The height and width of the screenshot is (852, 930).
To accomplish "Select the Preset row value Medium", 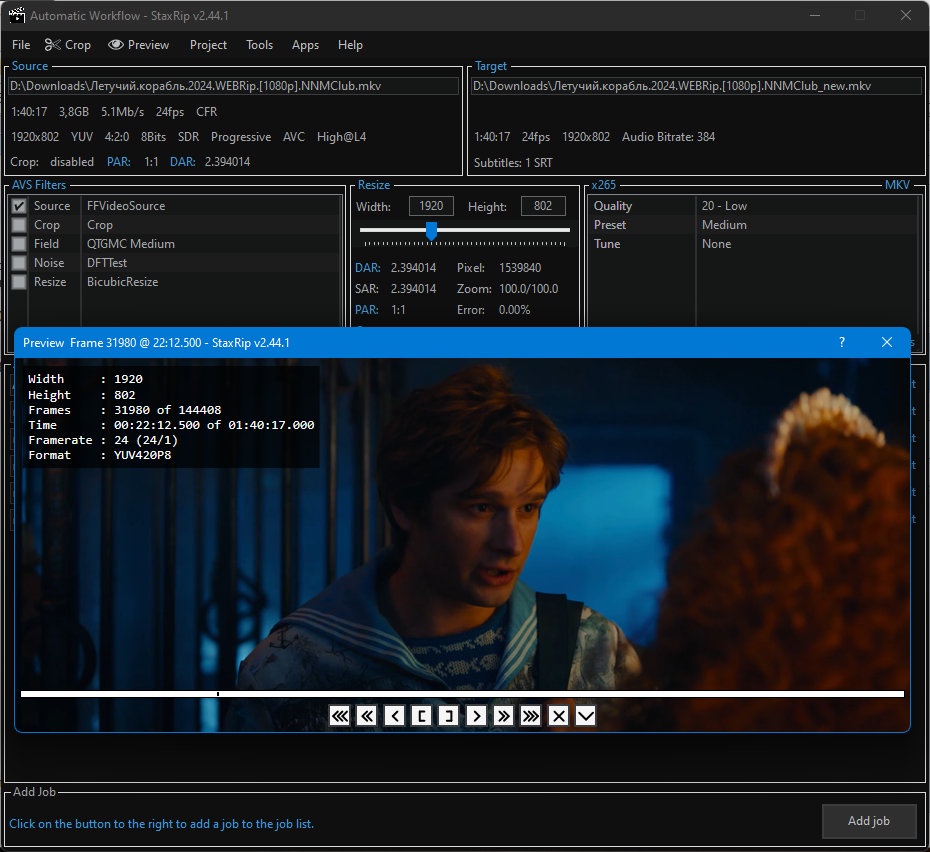I will click(724, 225).
